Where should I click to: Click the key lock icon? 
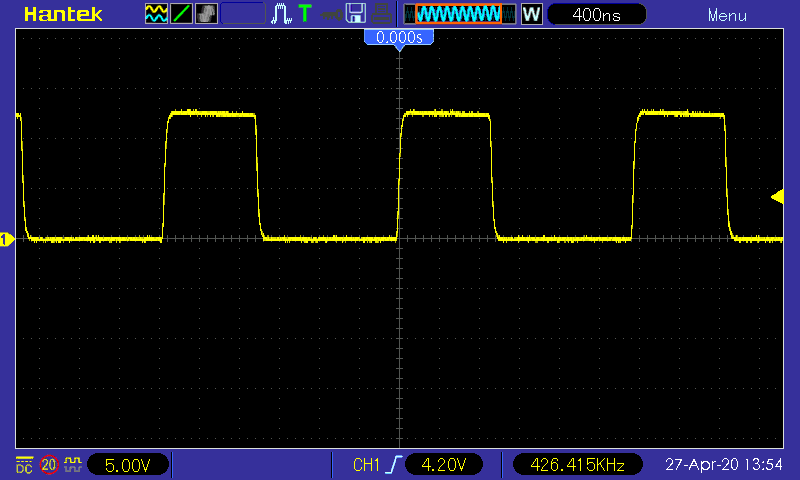pos(332,15)
